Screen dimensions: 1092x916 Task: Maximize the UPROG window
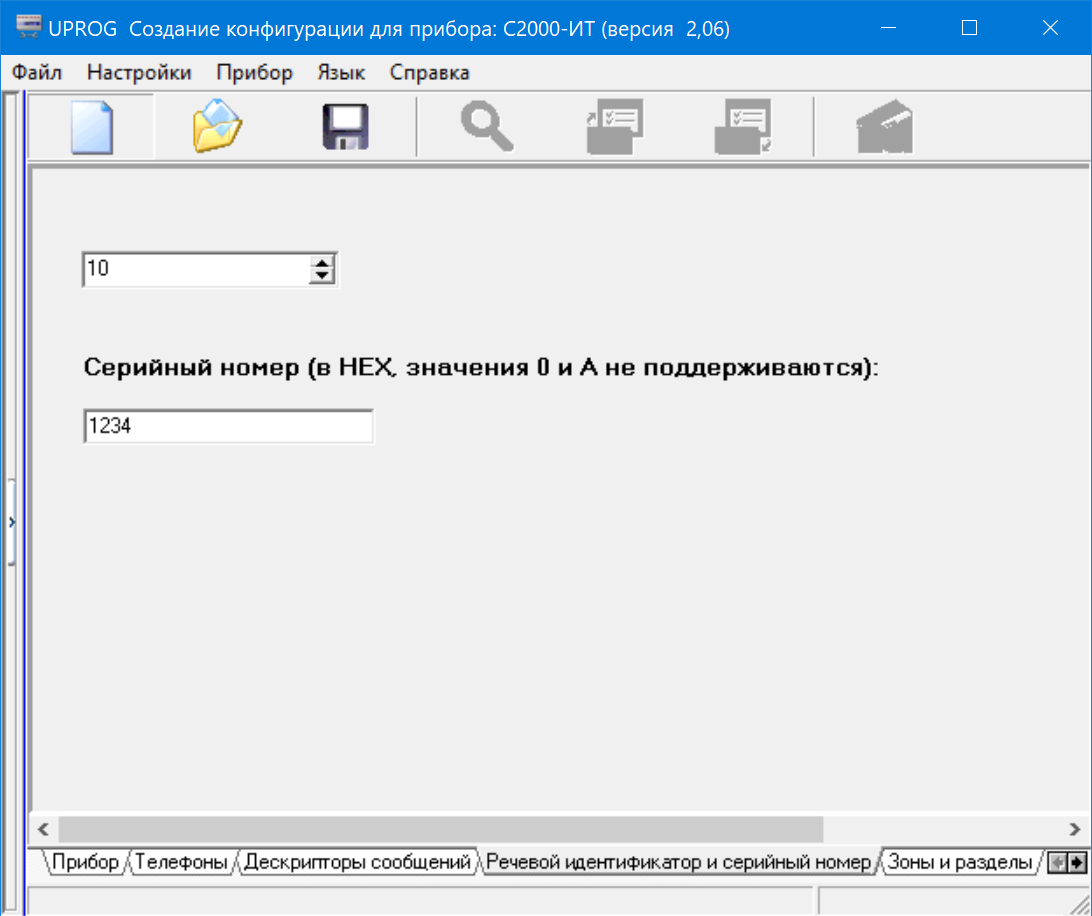969,28
